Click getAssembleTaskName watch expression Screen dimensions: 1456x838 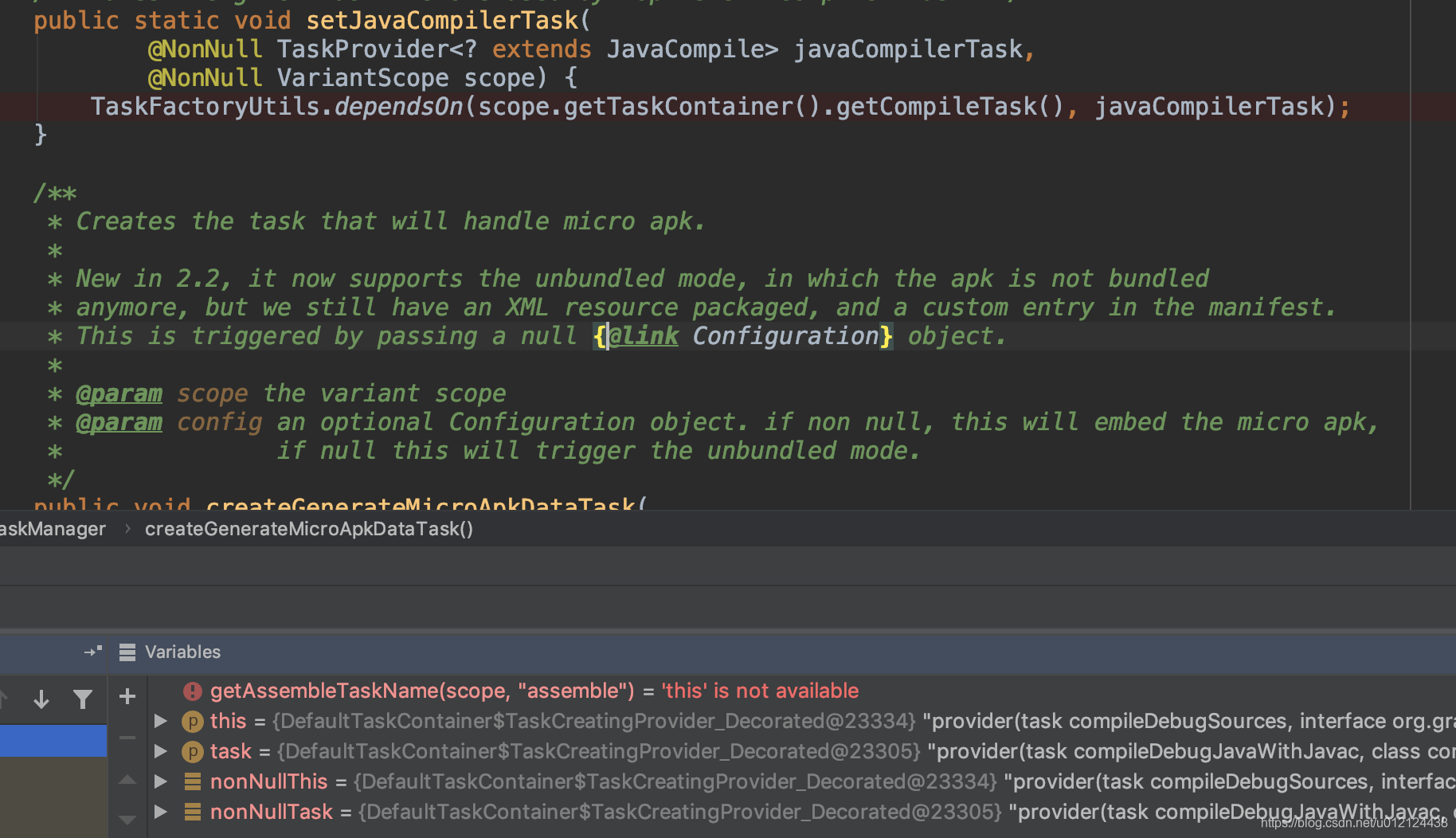tap(422, 691)
